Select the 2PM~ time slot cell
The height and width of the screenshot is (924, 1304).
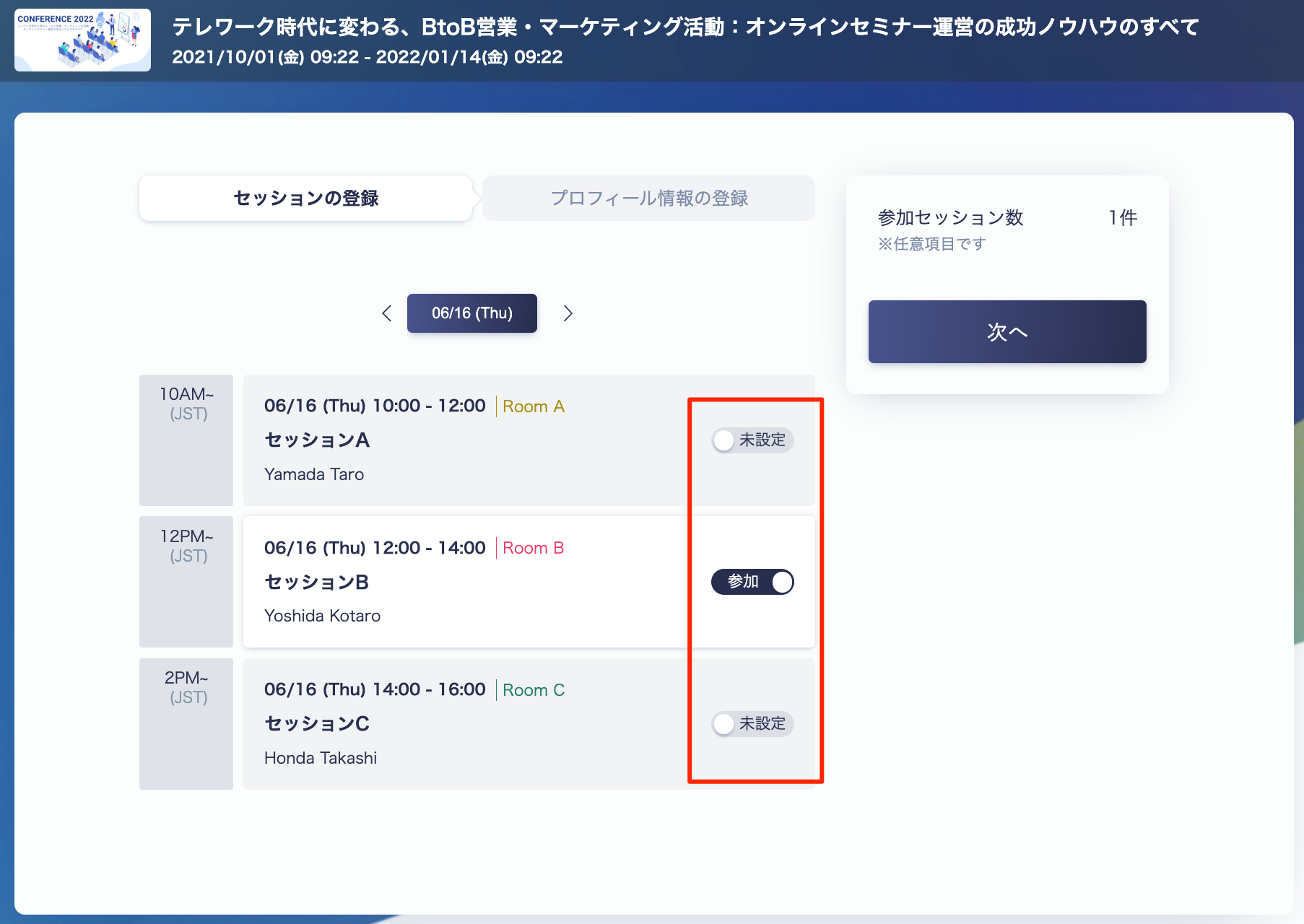186,724
